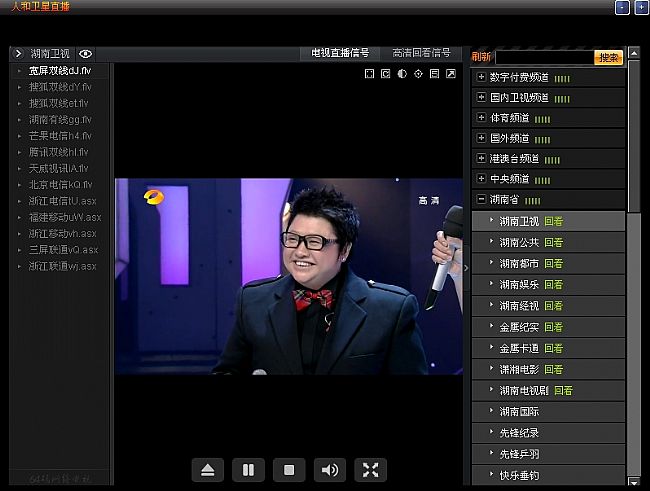Image resolution: width=650 pixels, height=491 pixels.
Task: Select the 浙江联通wj.asx source
Action: [62, 266]
